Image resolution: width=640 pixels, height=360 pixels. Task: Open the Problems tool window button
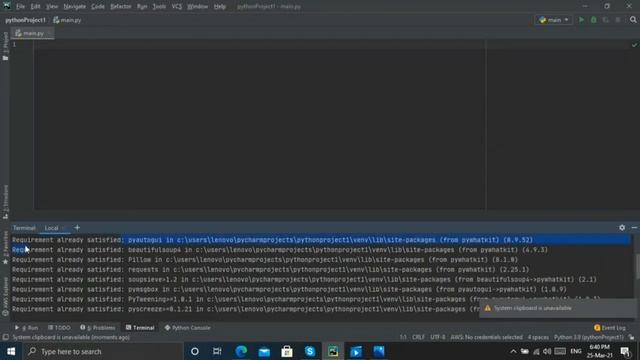click(x=98, y=328)
